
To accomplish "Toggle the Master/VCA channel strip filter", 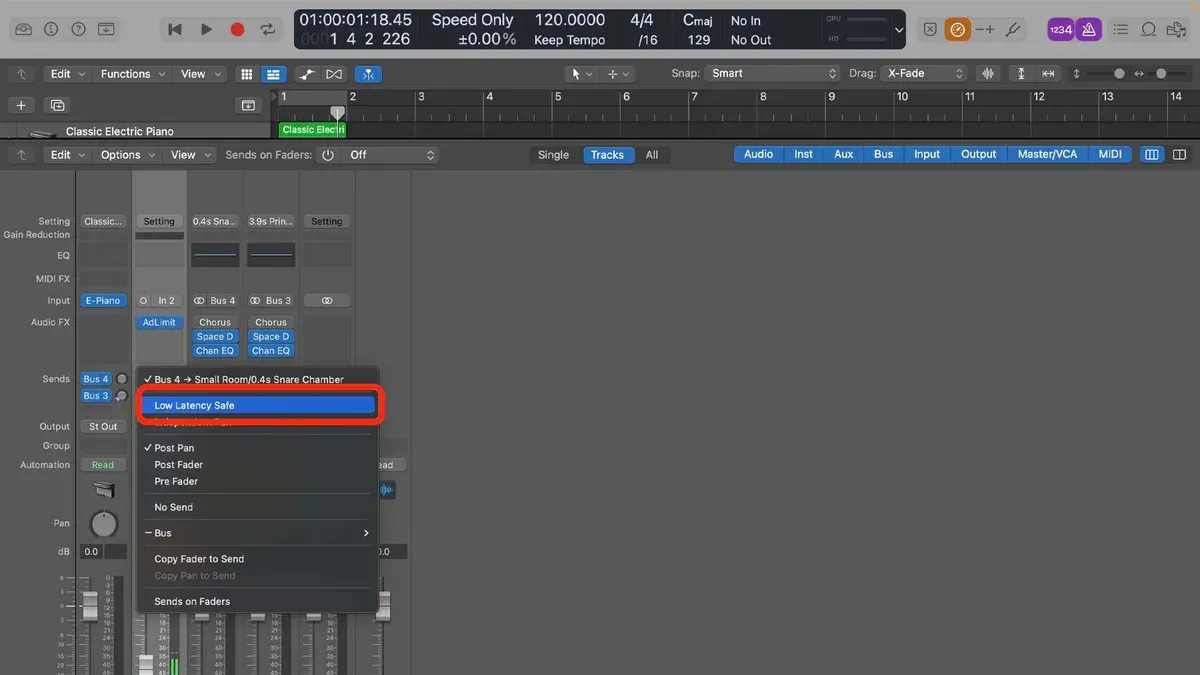I will tap(1046, 154).
